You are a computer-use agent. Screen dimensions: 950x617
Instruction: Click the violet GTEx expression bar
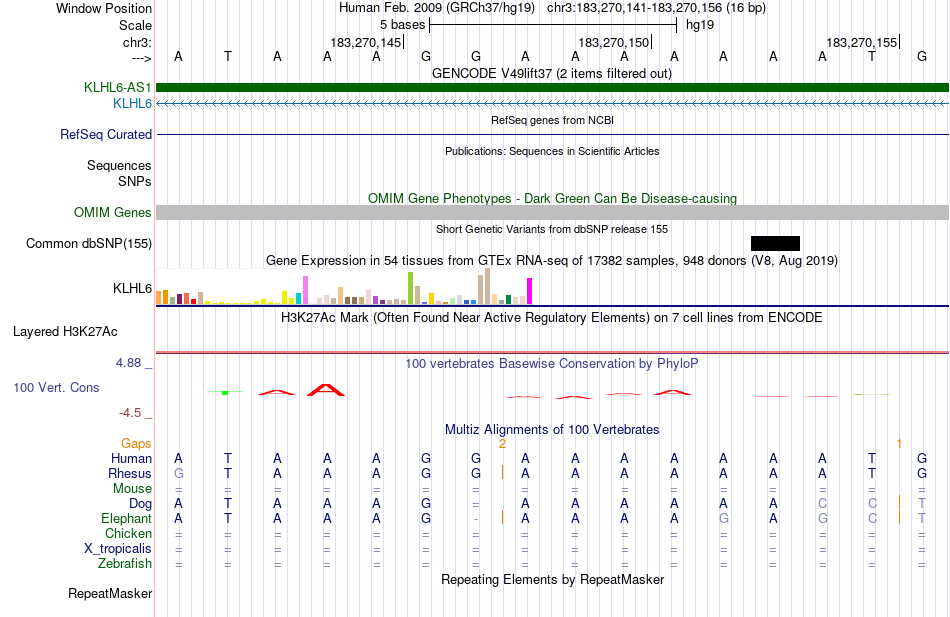point(305,290)
